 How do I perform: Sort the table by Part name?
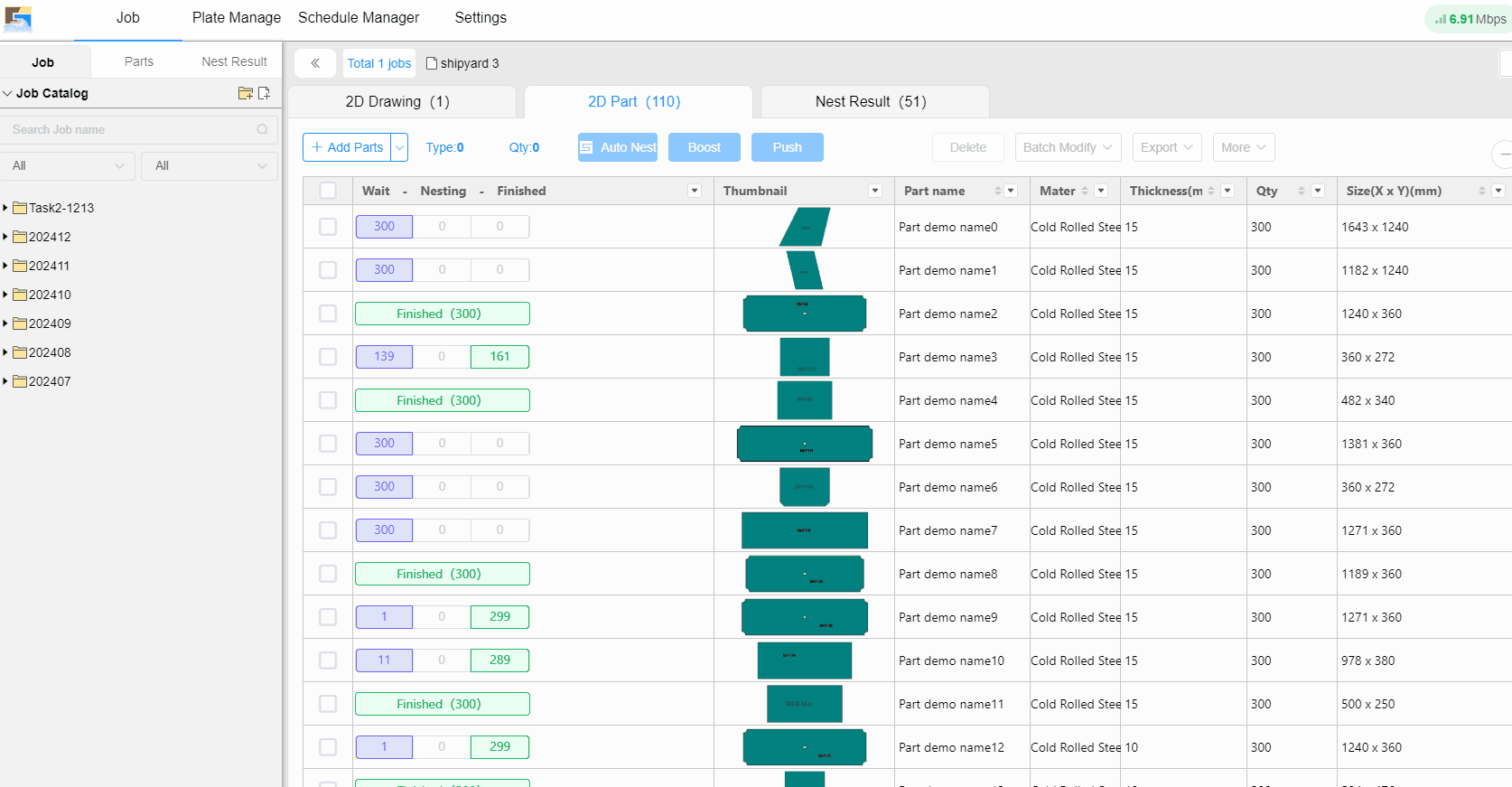997,191
